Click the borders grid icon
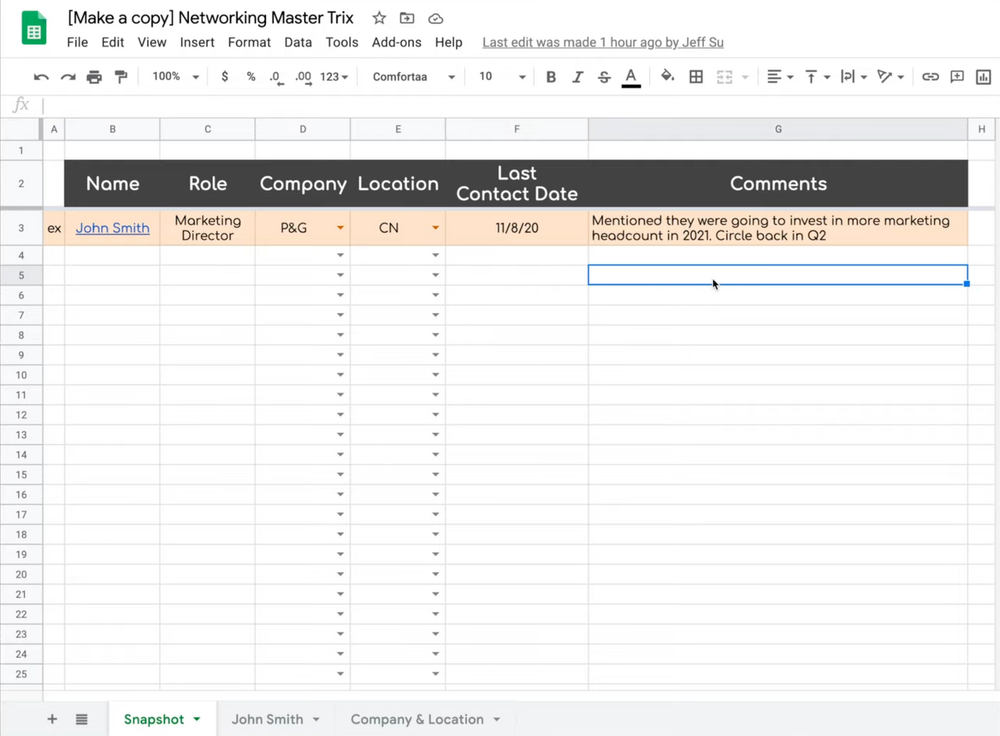 (696, 77)
